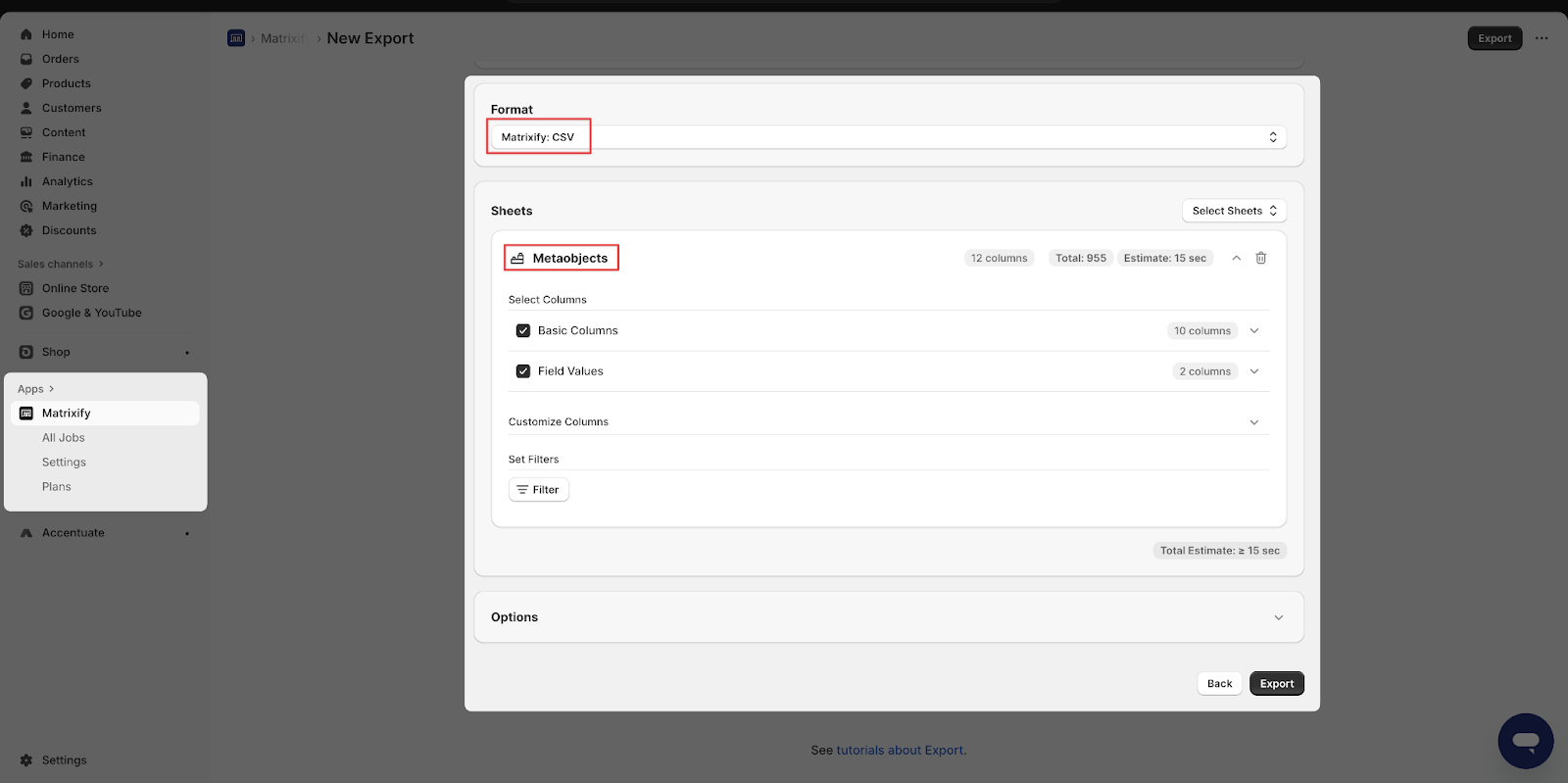The width and height of the screenshot is (1568, 783).
Task: Click the Back button
Action: click(1219, 684)
